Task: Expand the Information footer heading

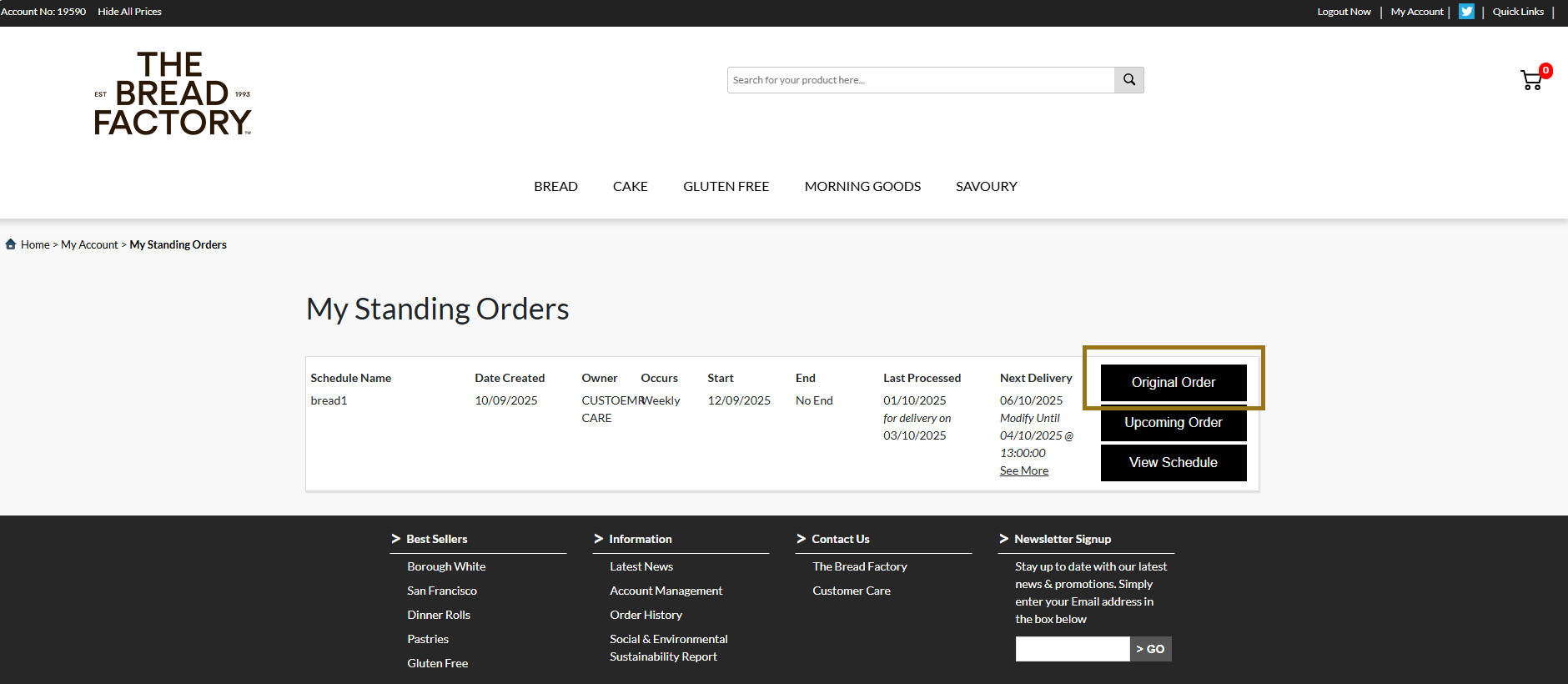Action: (x=640, y=539)
